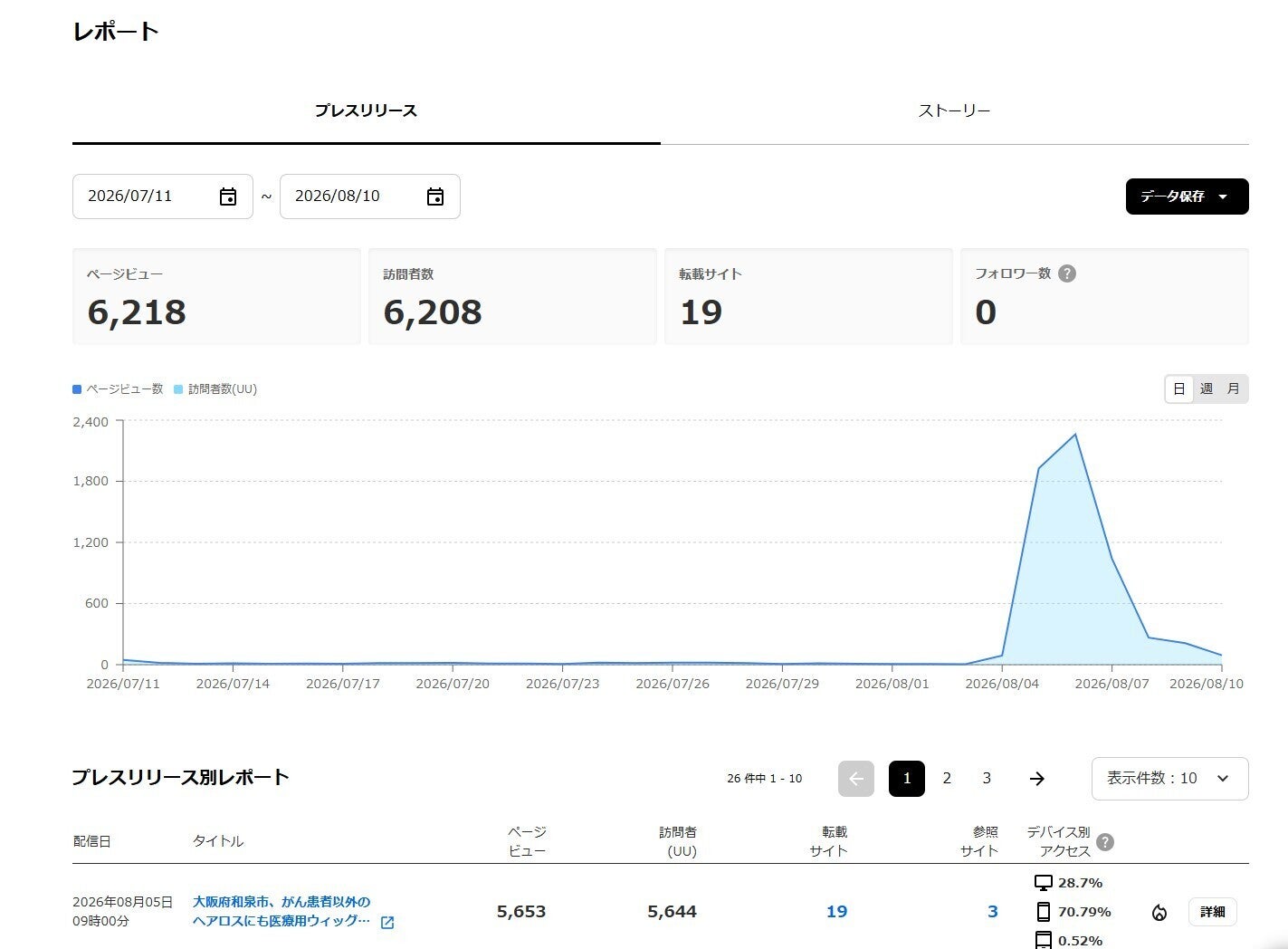Screen dimensions: 1288x949
Task: Switch the chart to weekly view
Action: pos(1207,388)
